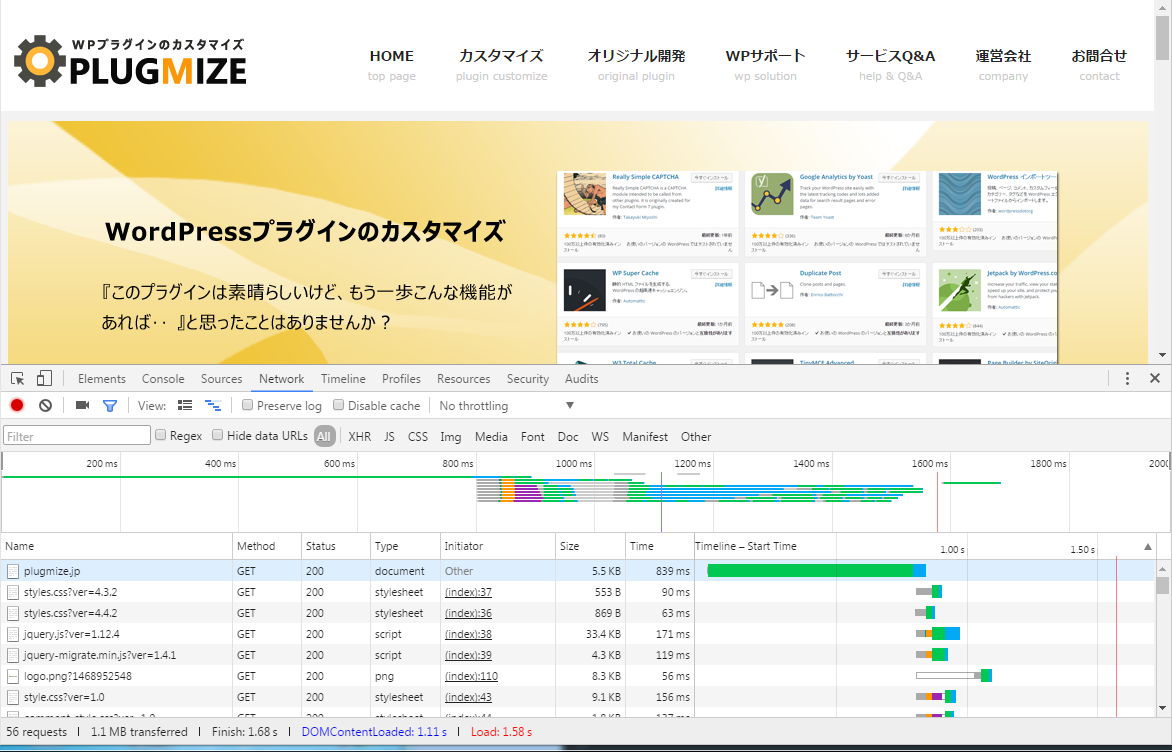Switch to large request rows view icon
Screen dimensions: 1172x752
185,405
